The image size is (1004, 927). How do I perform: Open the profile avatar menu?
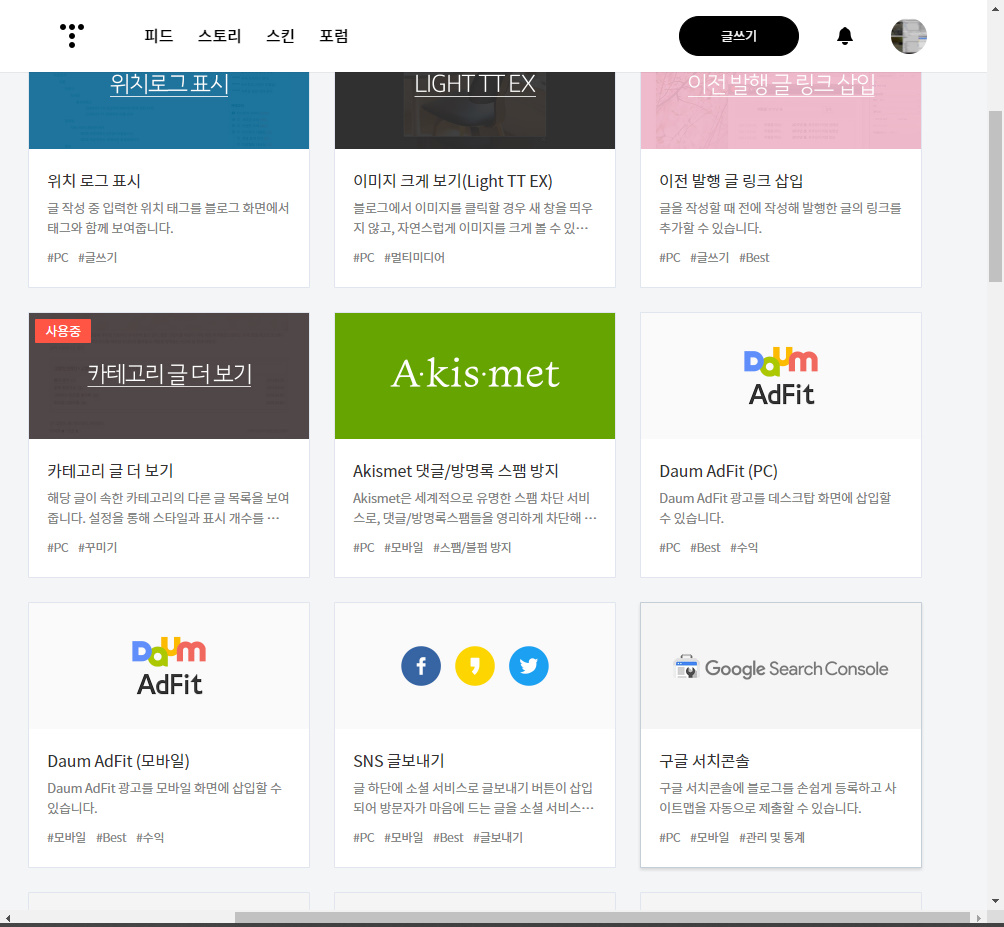click(x=909, y=36)
